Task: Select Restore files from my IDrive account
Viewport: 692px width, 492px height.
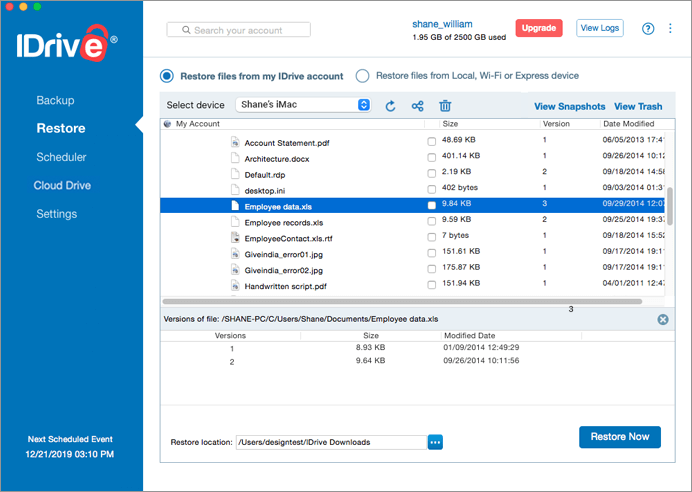Action: click(x=167, y=76)
